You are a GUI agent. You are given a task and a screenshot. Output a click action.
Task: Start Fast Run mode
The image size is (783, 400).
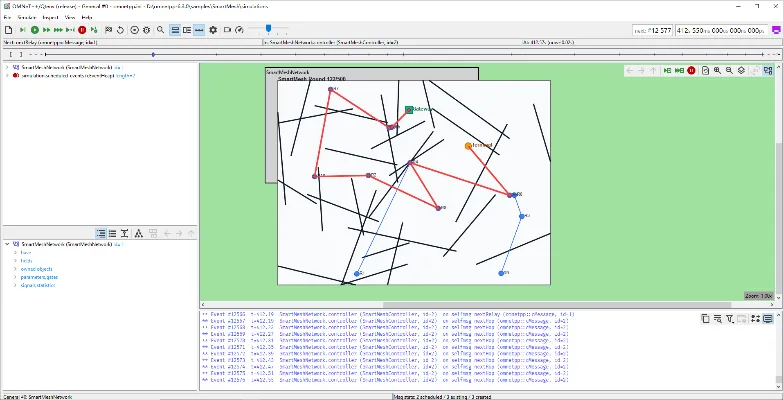pyautogui.click(x=46, y=30)
